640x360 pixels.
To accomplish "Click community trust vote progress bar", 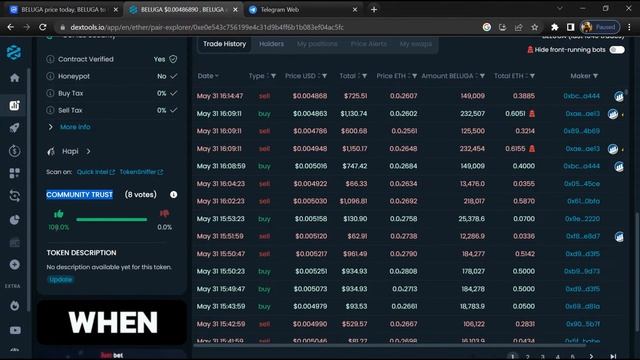I will (x=111, y=220).
